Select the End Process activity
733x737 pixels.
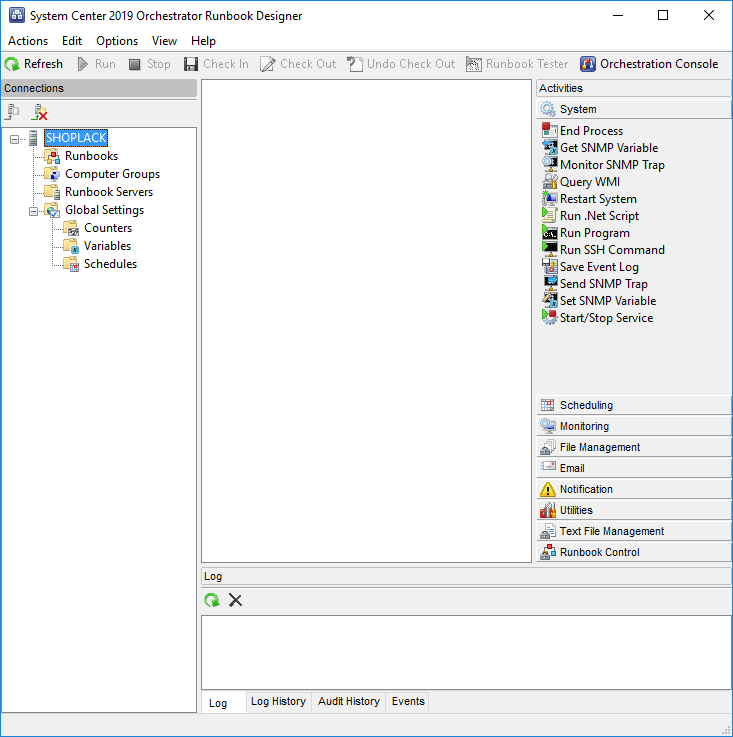pyautogui.click(x=582, y=131)
